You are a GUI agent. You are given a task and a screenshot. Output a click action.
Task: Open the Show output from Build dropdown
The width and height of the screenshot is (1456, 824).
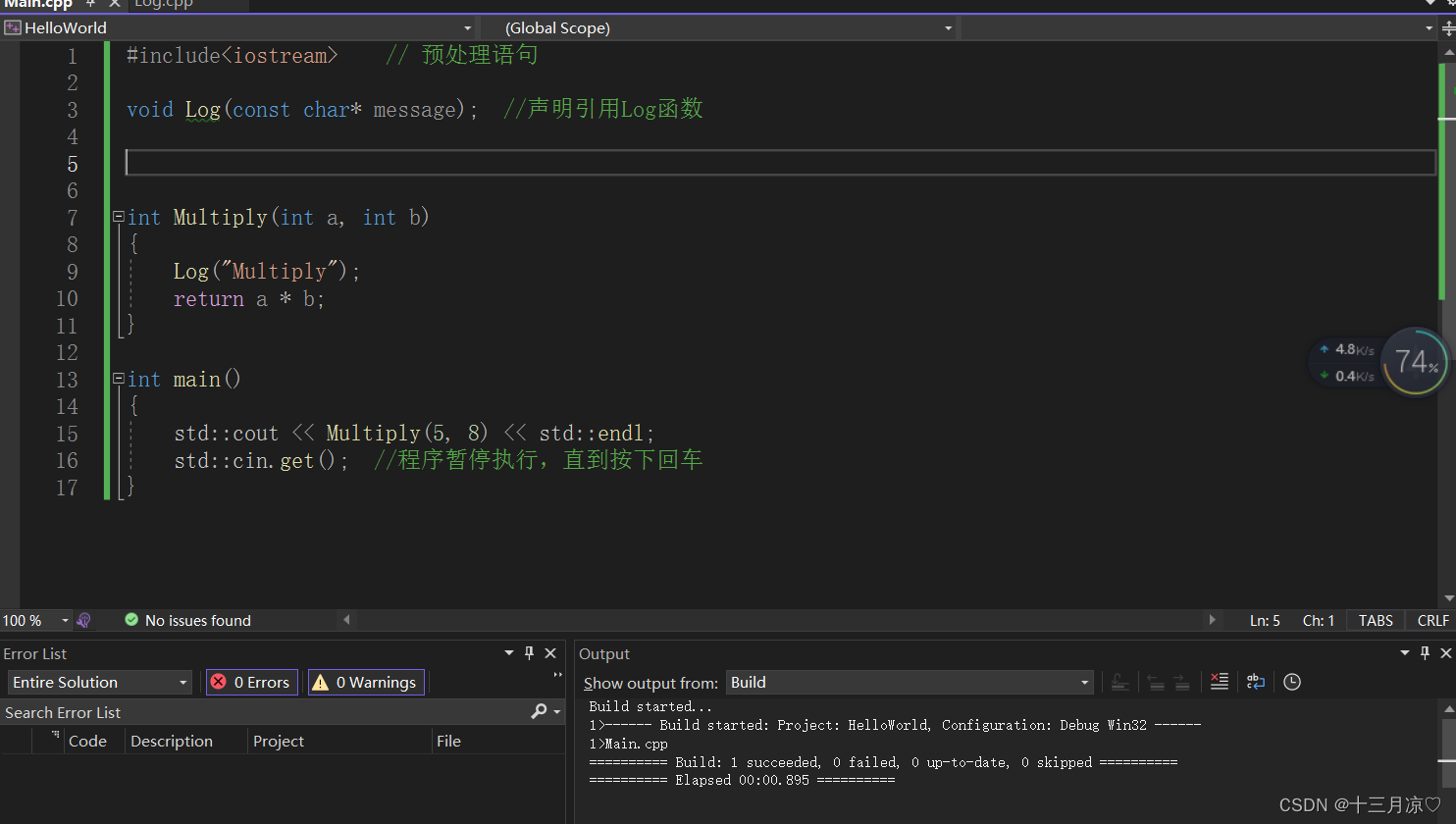click(910, 682)
